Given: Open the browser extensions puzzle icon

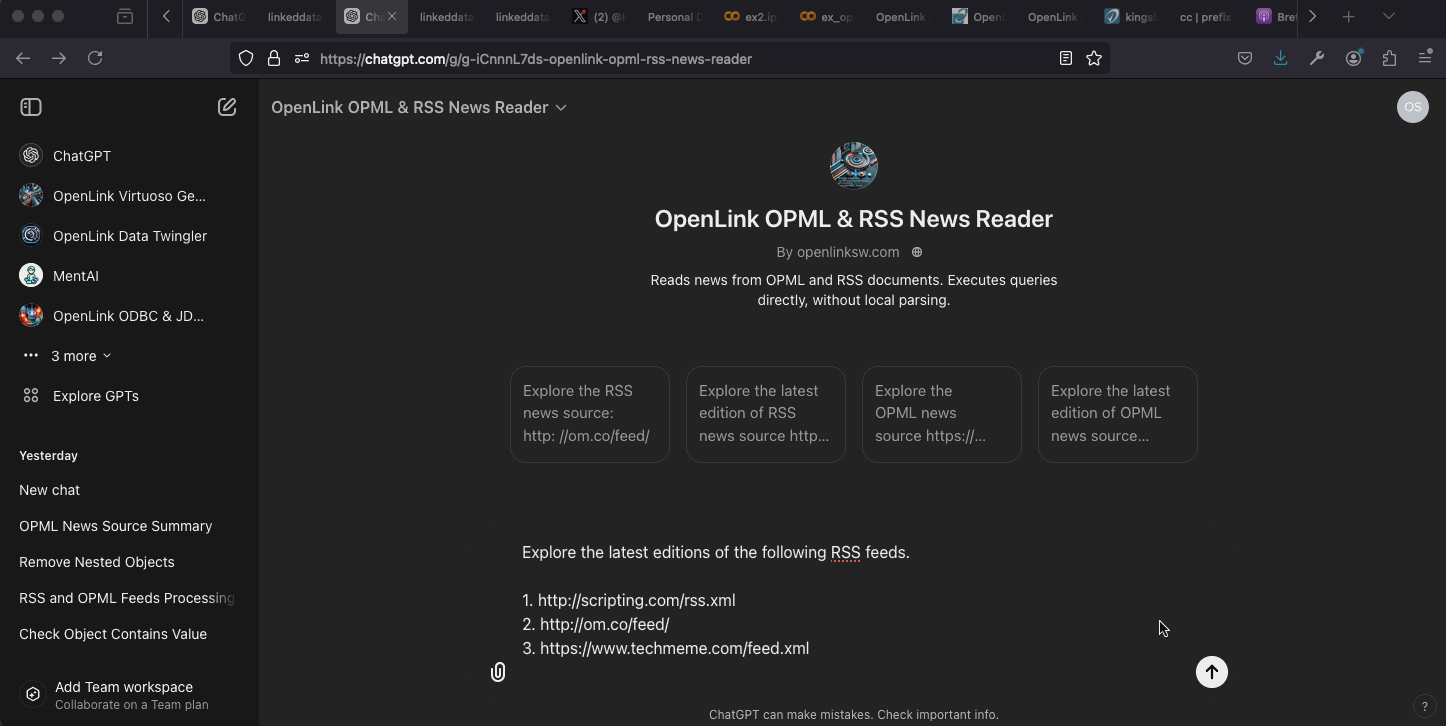Looking at the screenshot, I should click(1389, 58).
